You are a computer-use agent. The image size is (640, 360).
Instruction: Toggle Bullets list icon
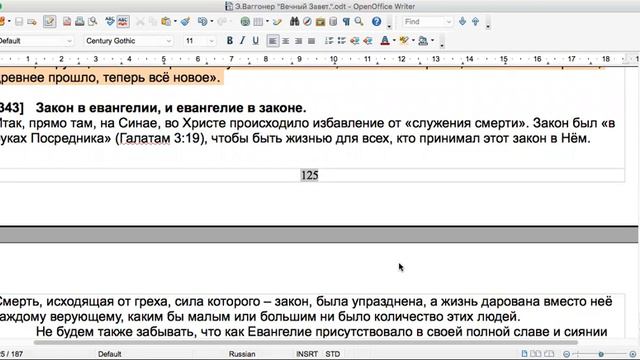pyautogui.click(x=342, y=41)
